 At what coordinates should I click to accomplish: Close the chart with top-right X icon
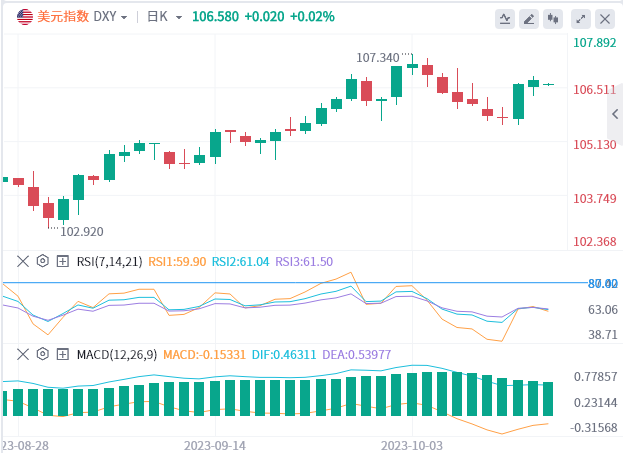pyautogui.click(x=605, y=18)
